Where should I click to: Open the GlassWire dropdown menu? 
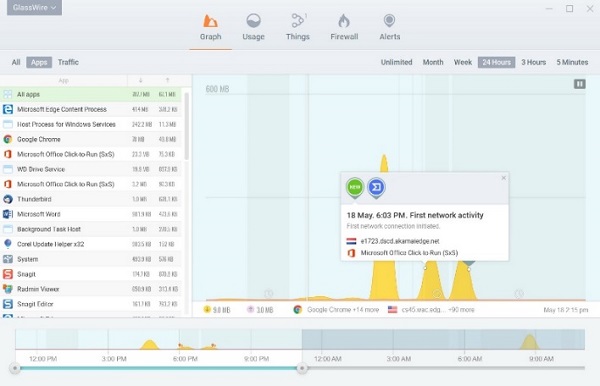(x=34, y=7)
